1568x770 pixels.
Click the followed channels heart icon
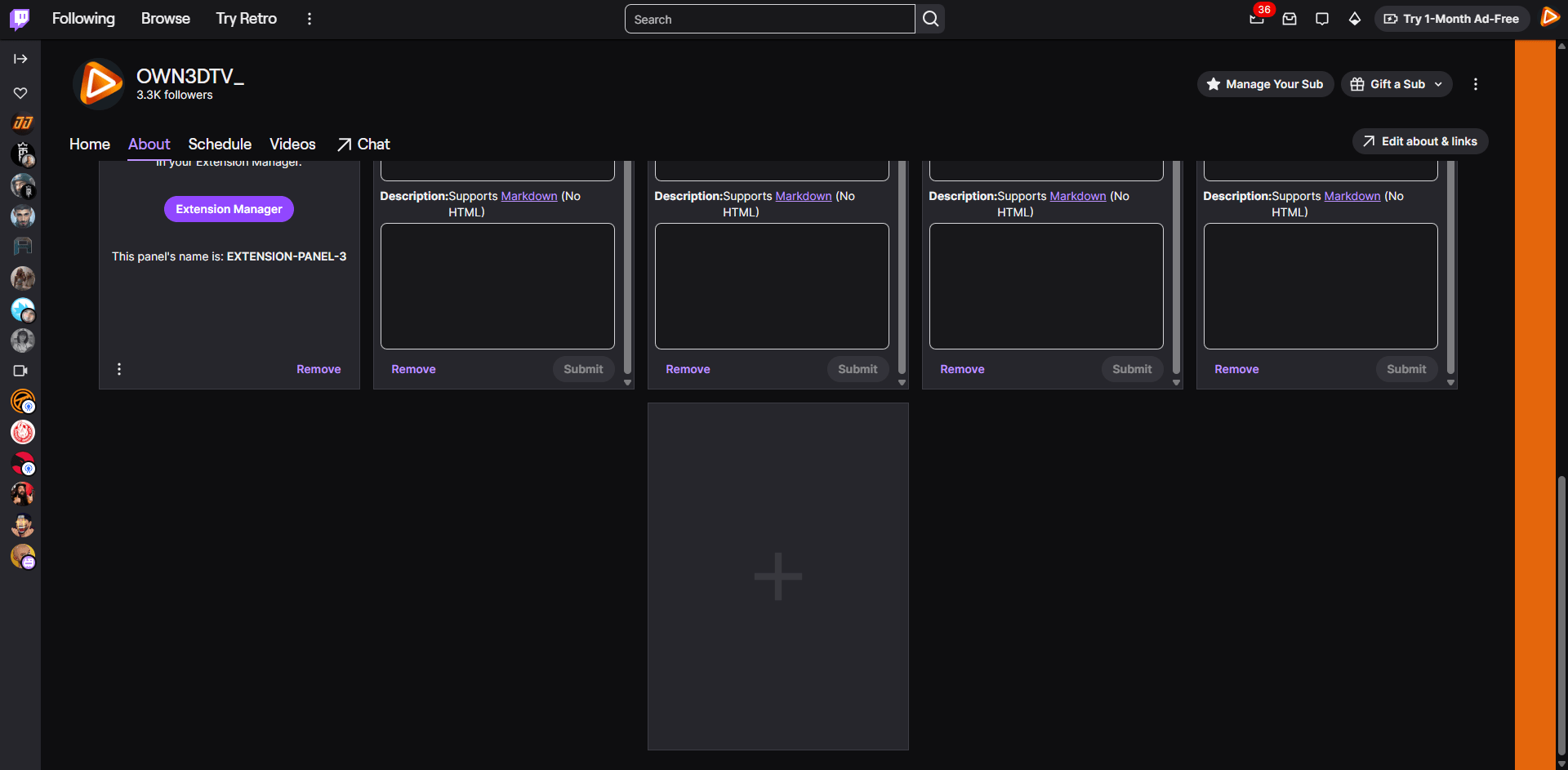pyautogui.click(x=20, y=93)
